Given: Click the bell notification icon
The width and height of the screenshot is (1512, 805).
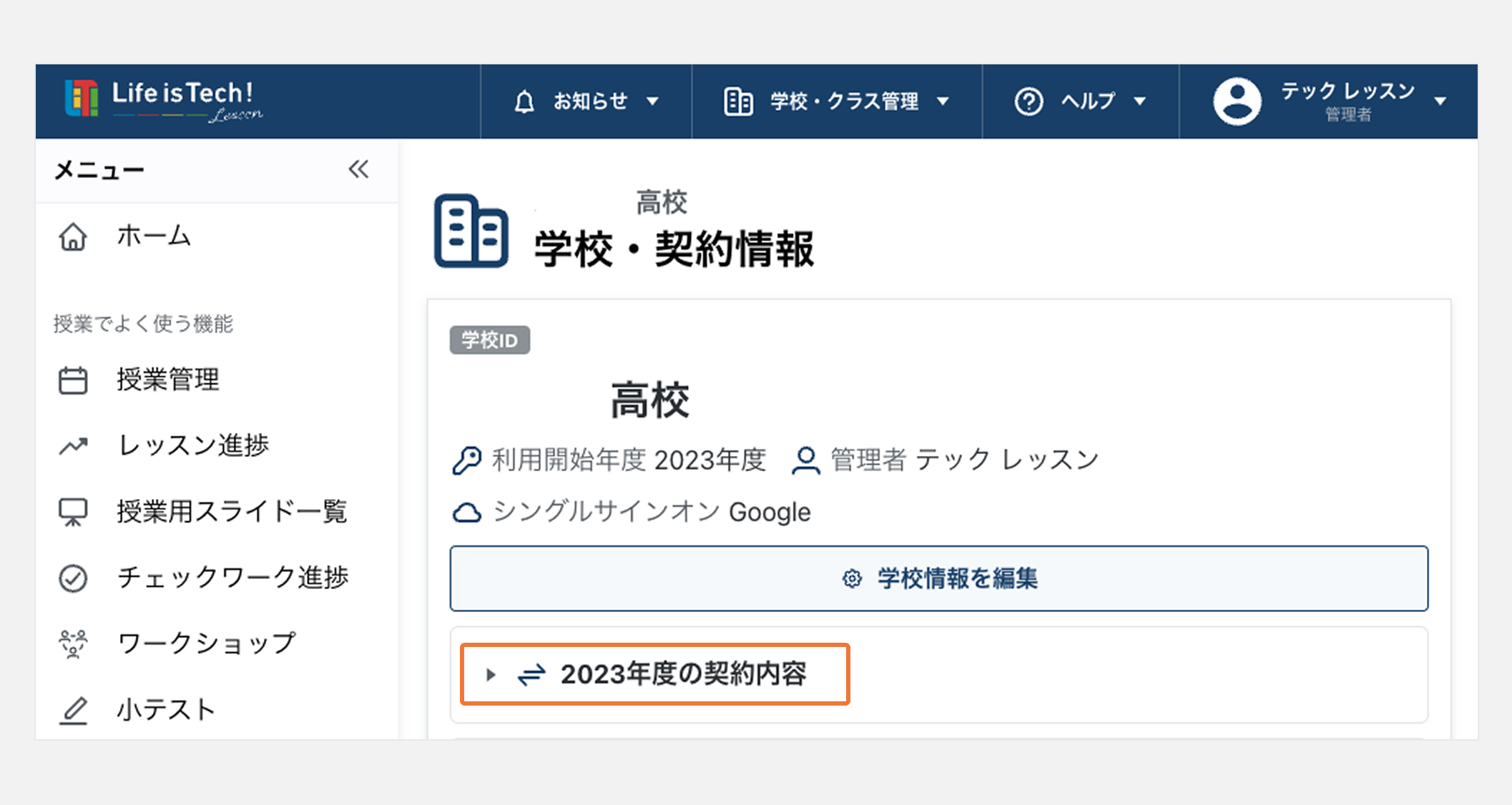Looking at the screenshot, I should [524, 102].
